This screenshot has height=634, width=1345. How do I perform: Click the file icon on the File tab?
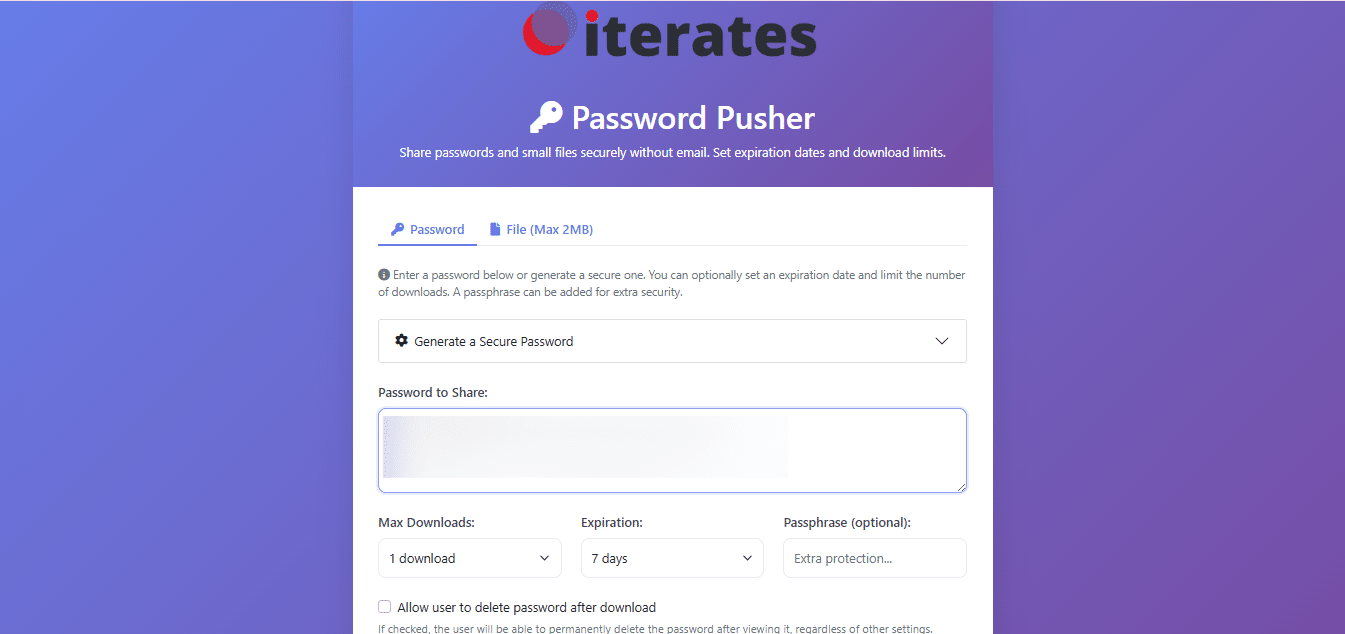coord(495,229)
